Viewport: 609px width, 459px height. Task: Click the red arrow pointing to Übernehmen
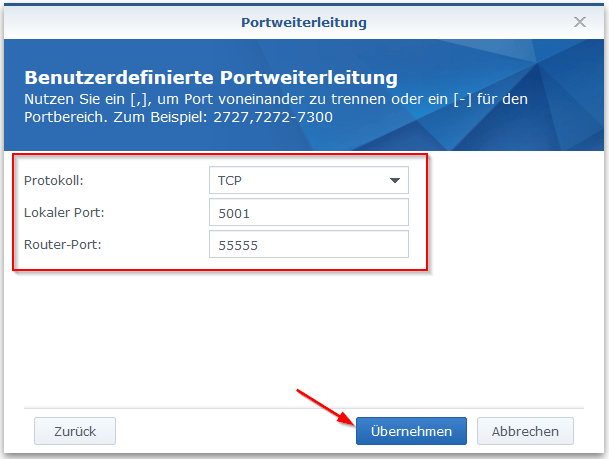pyautogui.click(x=322, y=403)
